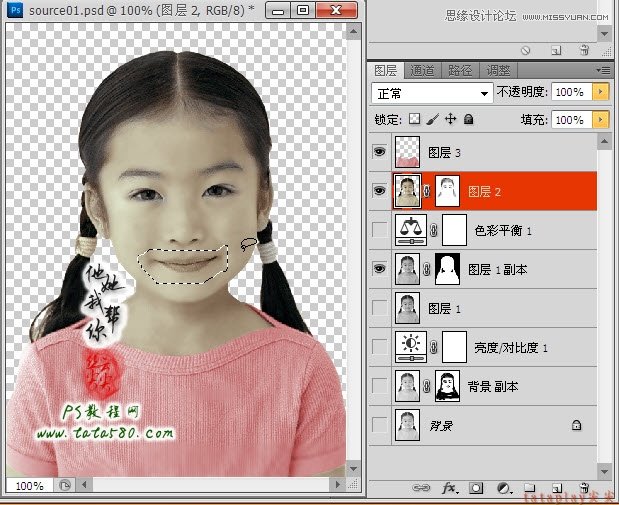Show the 图层 1 layer

379,308
